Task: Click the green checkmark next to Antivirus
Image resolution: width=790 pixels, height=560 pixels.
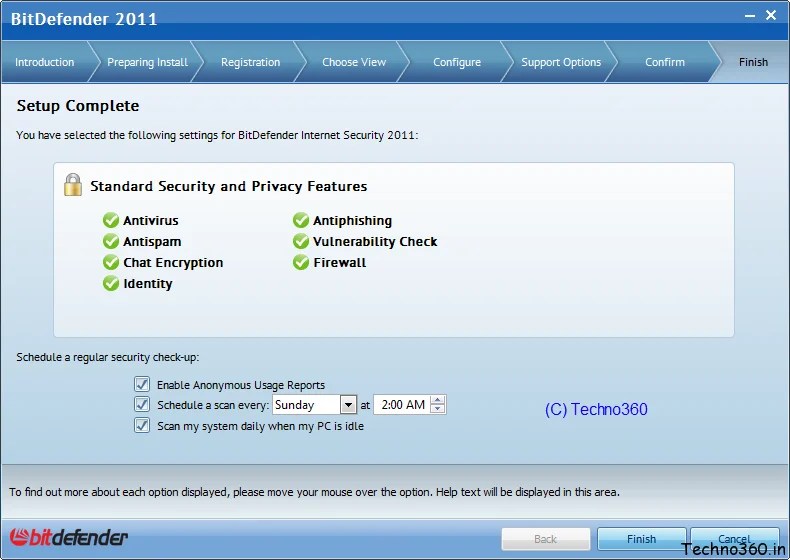Action: [111, 220]
